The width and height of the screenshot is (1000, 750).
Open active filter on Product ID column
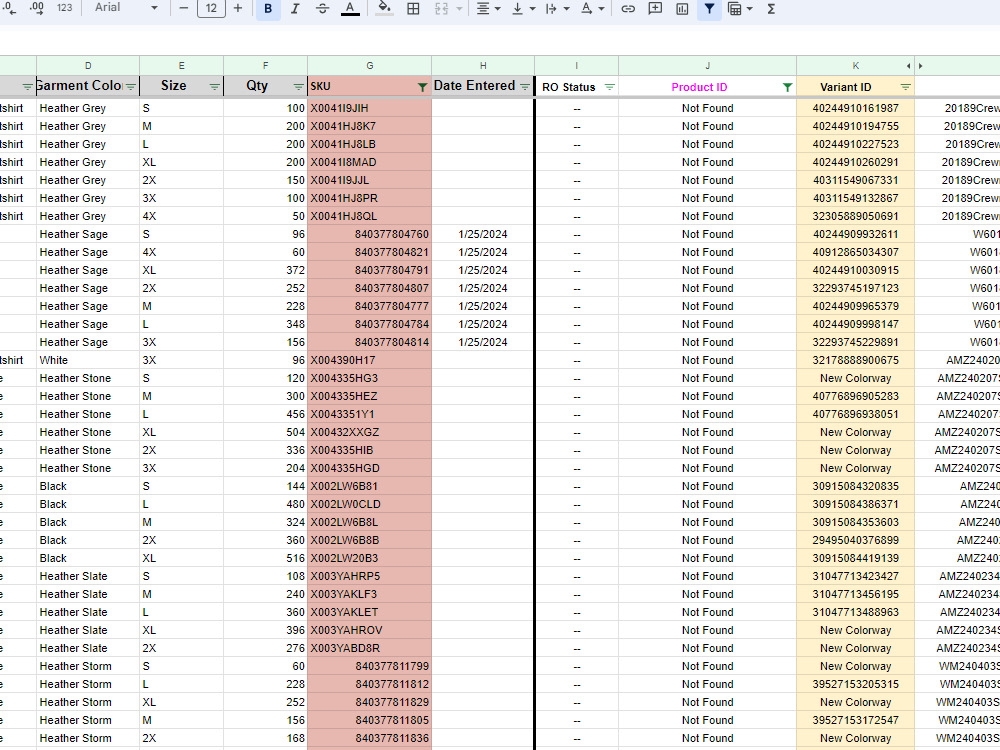point(788,87)
